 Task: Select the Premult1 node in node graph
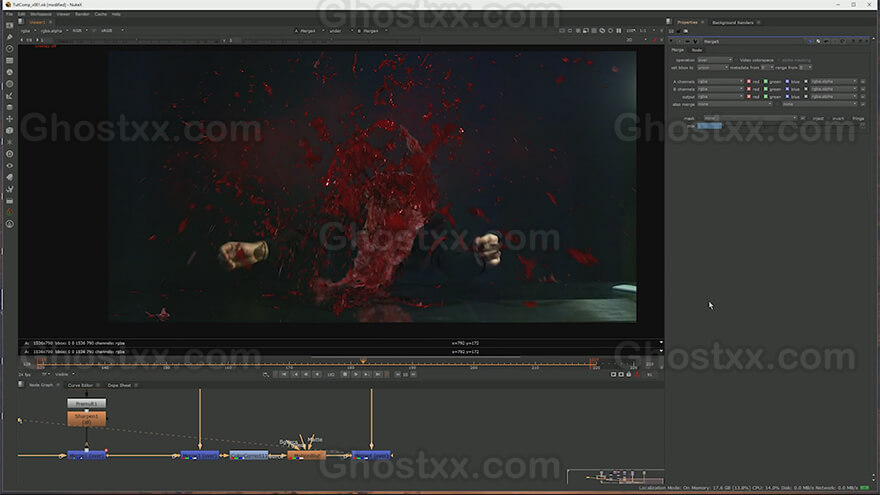pos(86,404)
